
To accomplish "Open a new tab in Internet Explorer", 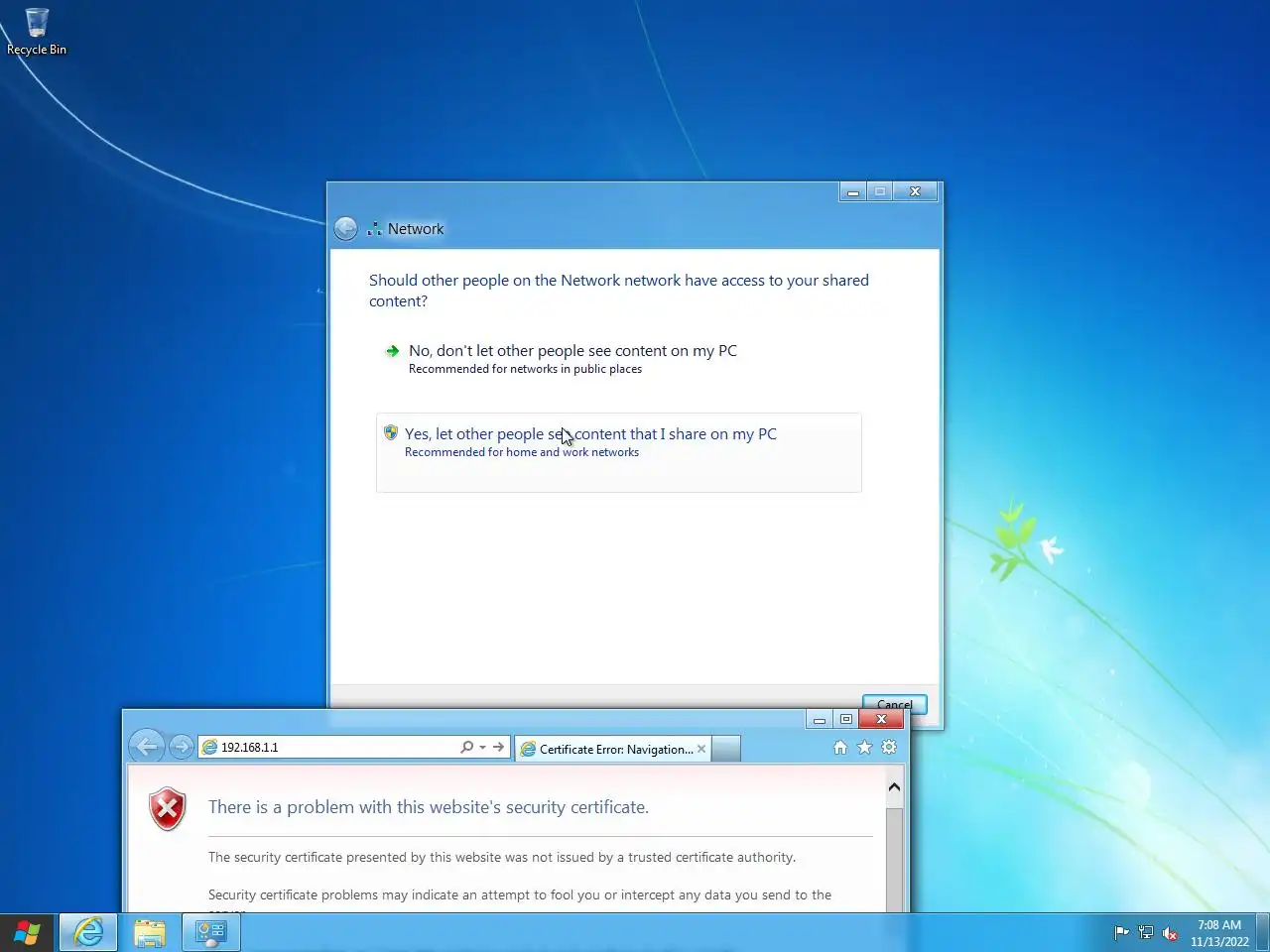I will click(726, 749).
